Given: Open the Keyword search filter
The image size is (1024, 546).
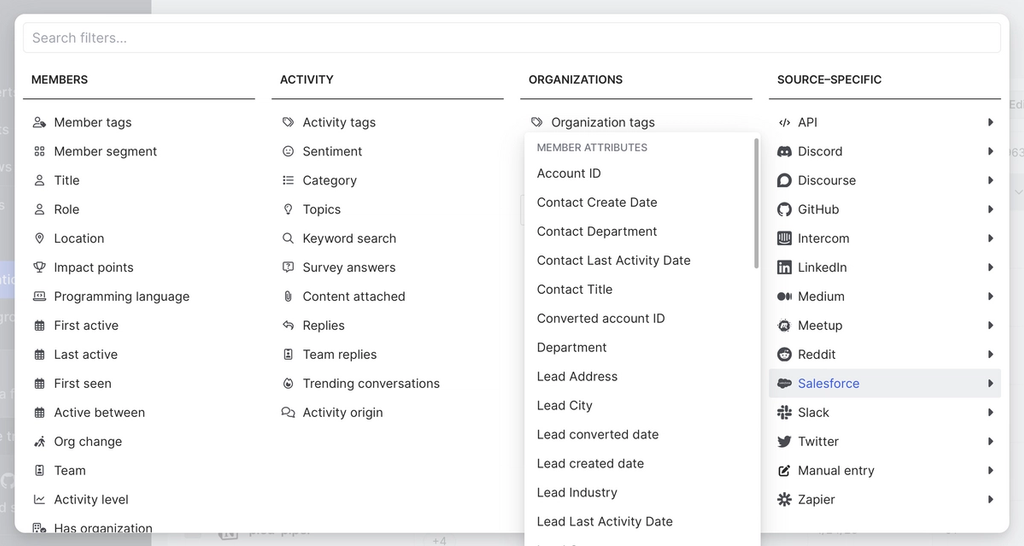Looking at the screenshot, I should pos(349,239).
